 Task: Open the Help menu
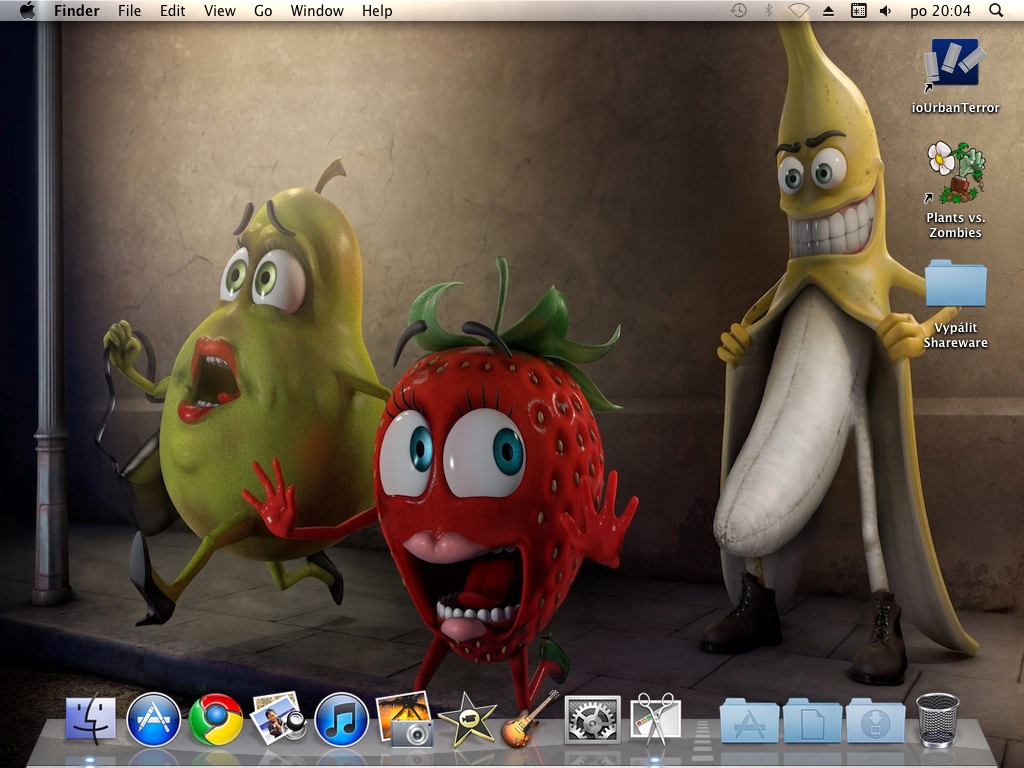[377, 10]
